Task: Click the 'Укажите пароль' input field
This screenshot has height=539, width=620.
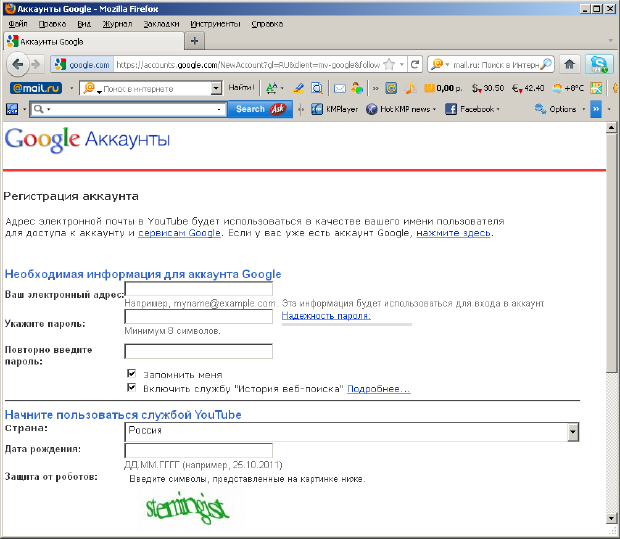Action: pyautogui.click(x=198, y=316)
